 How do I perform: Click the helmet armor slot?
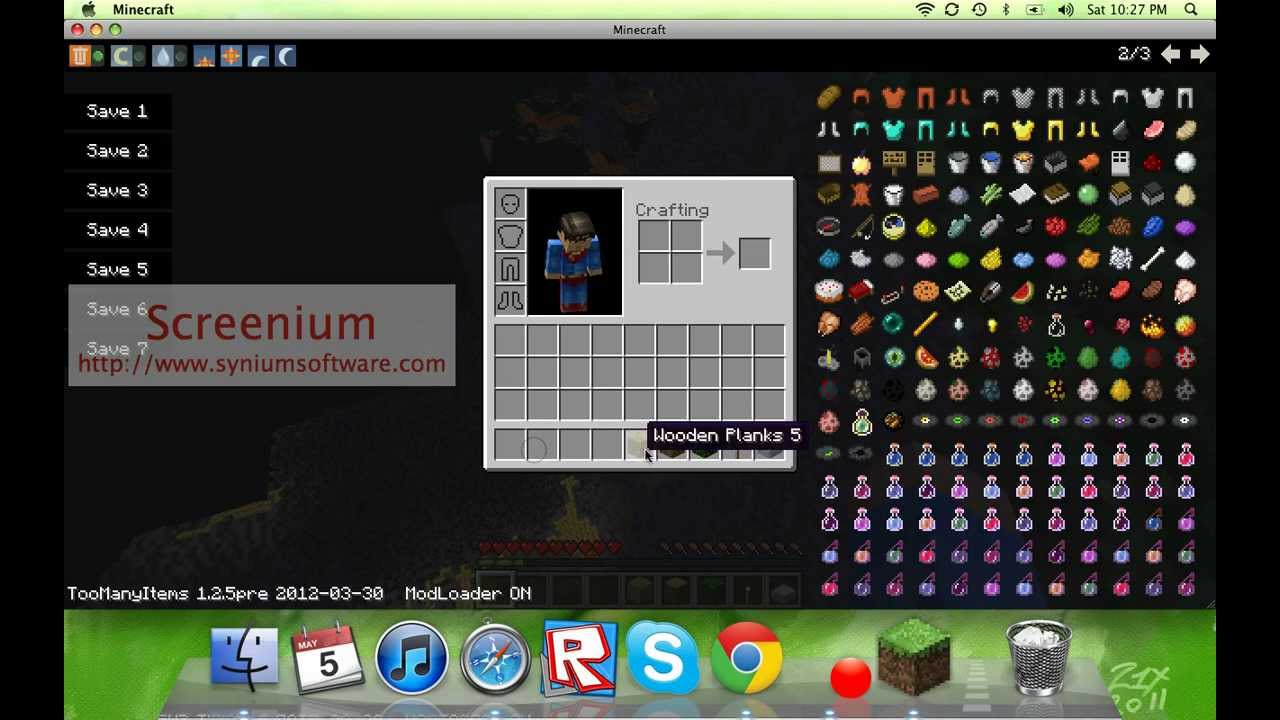(510, 204)
